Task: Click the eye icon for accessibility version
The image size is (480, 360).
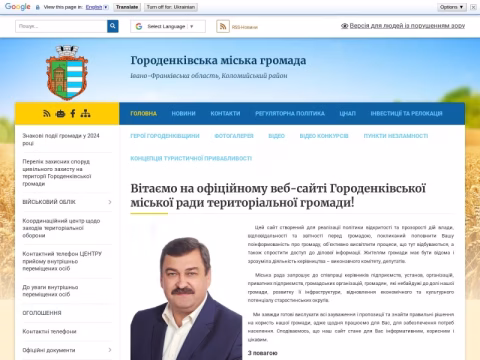Action: click(344, 26)
